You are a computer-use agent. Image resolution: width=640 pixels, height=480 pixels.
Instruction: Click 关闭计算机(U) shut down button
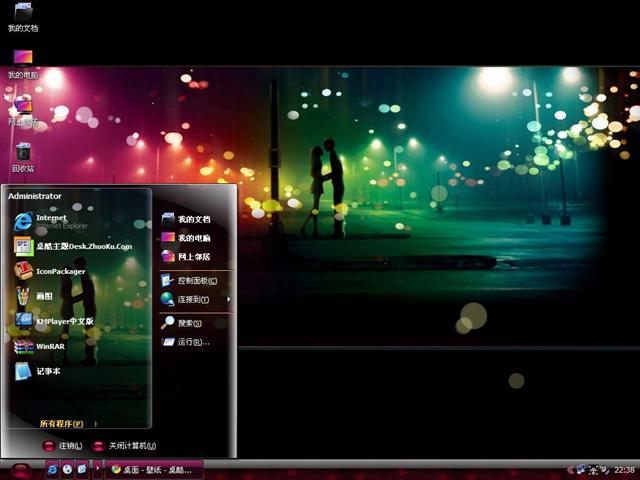click(x=124, y=446)
